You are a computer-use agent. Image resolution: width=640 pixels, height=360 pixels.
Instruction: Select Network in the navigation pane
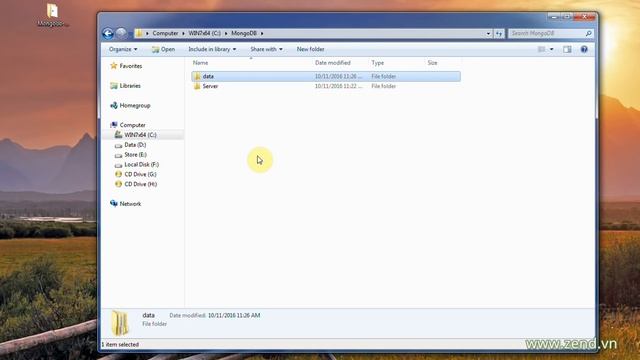click(x=130, y=204)
